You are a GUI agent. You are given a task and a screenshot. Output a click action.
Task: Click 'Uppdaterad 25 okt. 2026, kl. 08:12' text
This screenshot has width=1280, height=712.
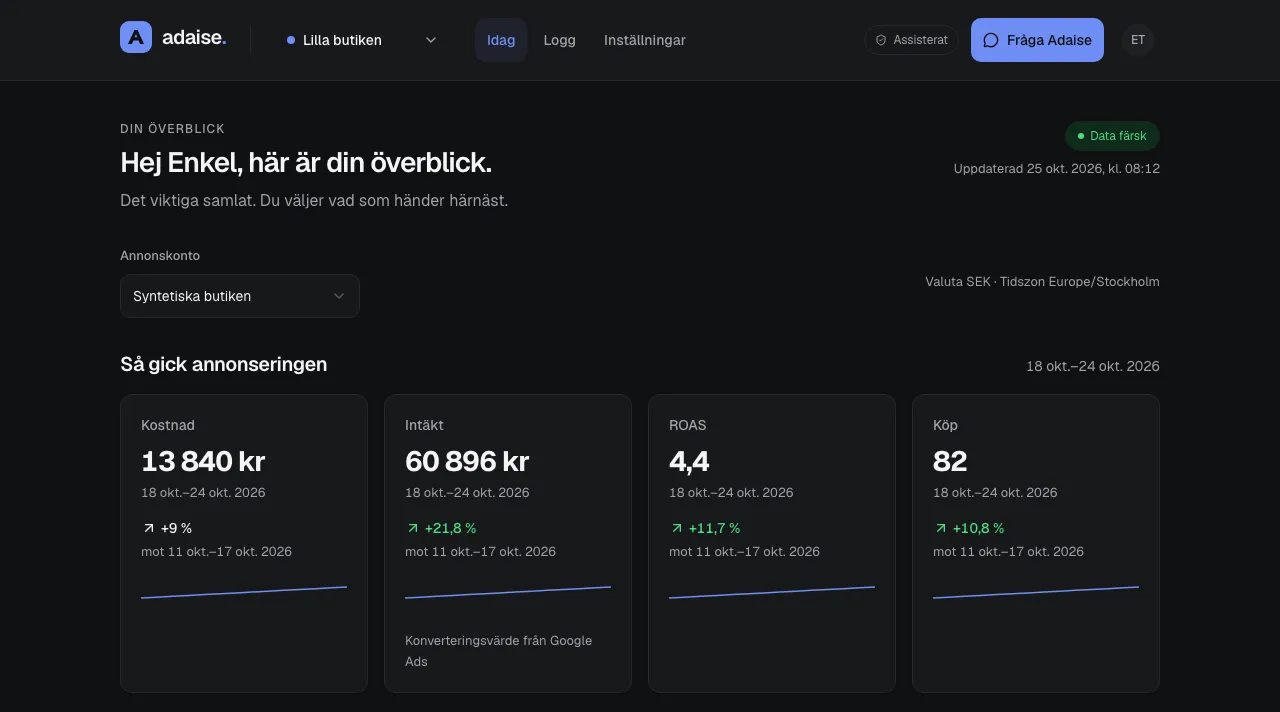point(1057,169)
